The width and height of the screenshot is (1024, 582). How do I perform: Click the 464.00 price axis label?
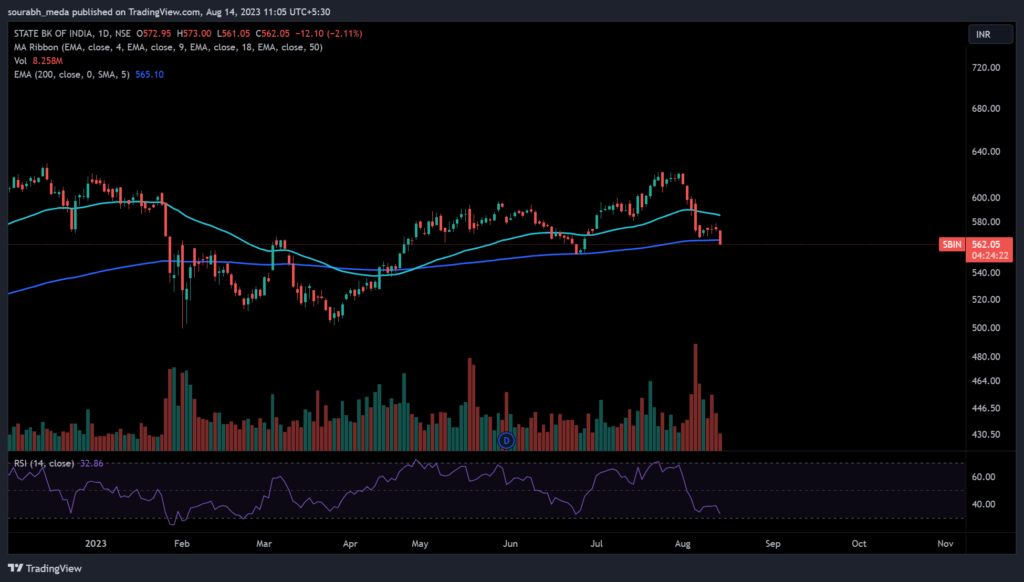tap(985, 381)
